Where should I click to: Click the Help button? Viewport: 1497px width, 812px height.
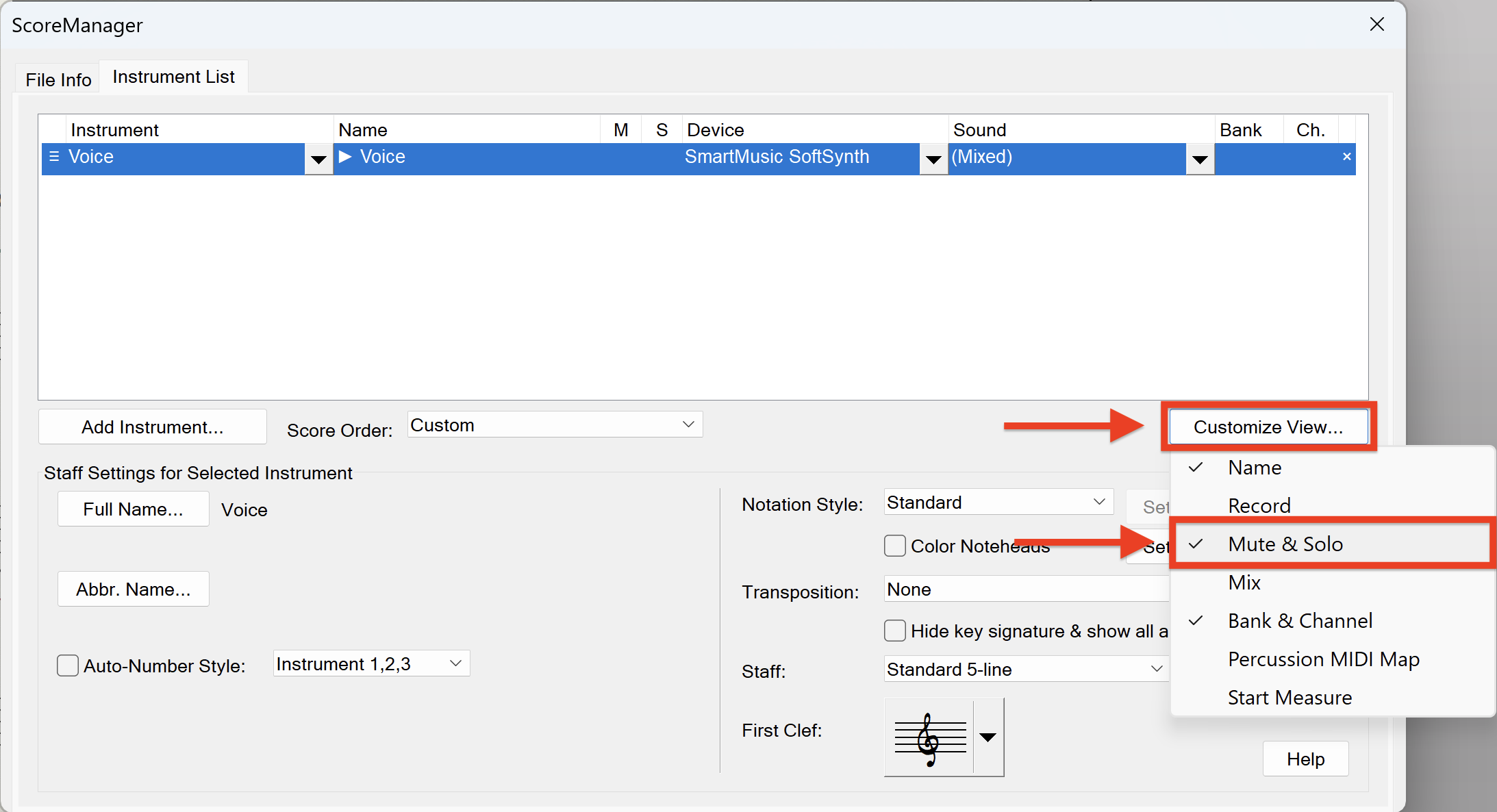[x=1305, y=759]
